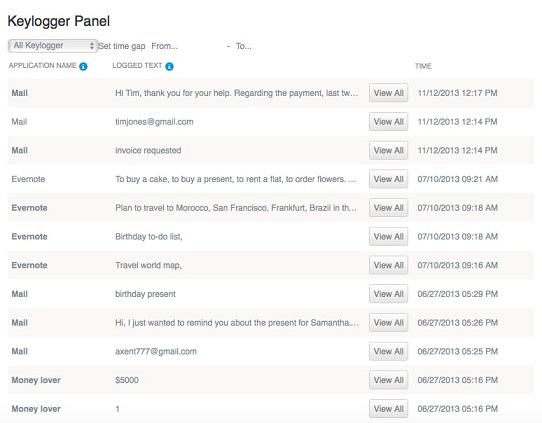Click the LOGGED TEXT column header
542x423 pixels.
tap(137, 66)
